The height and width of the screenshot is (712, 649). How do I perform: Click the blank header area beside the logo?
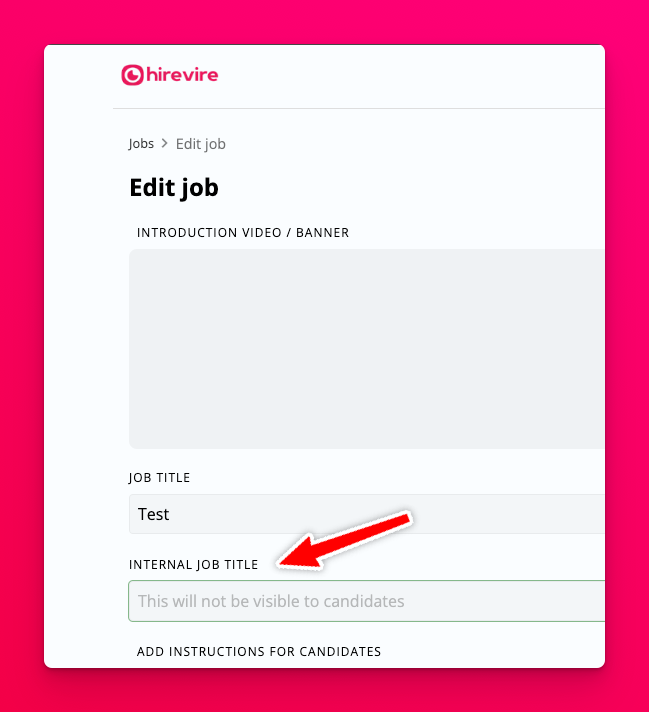tap(409, 75)
